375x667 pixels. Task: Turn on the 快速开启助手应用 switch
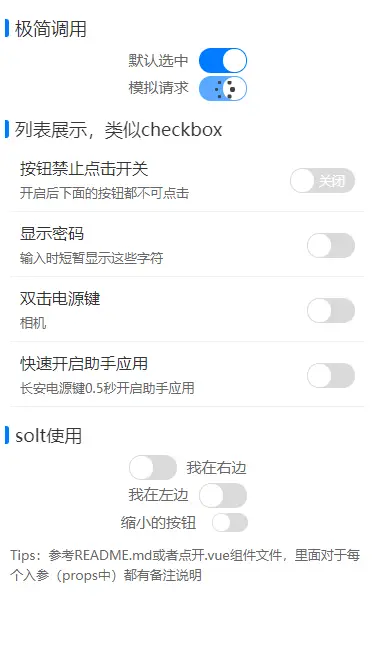[331, 376]
